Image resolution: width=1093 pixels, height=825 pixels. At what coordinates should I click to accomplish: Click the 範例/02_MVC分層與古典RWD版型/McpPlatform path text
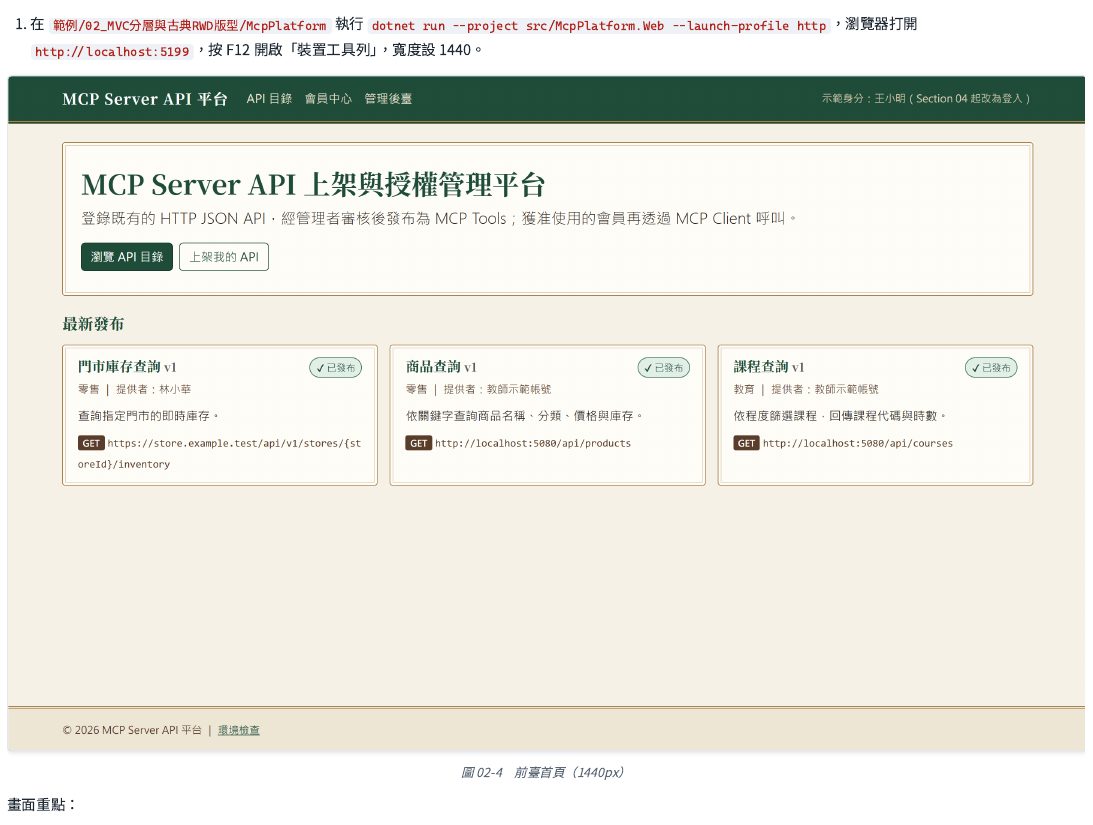[x=190, y=26]
